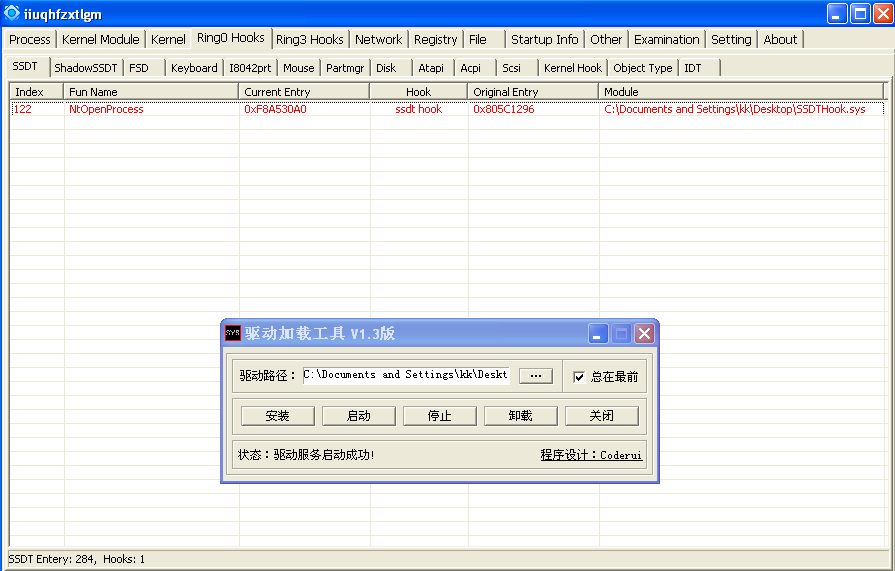Sort by Current Entry column header

coord(304,92)
